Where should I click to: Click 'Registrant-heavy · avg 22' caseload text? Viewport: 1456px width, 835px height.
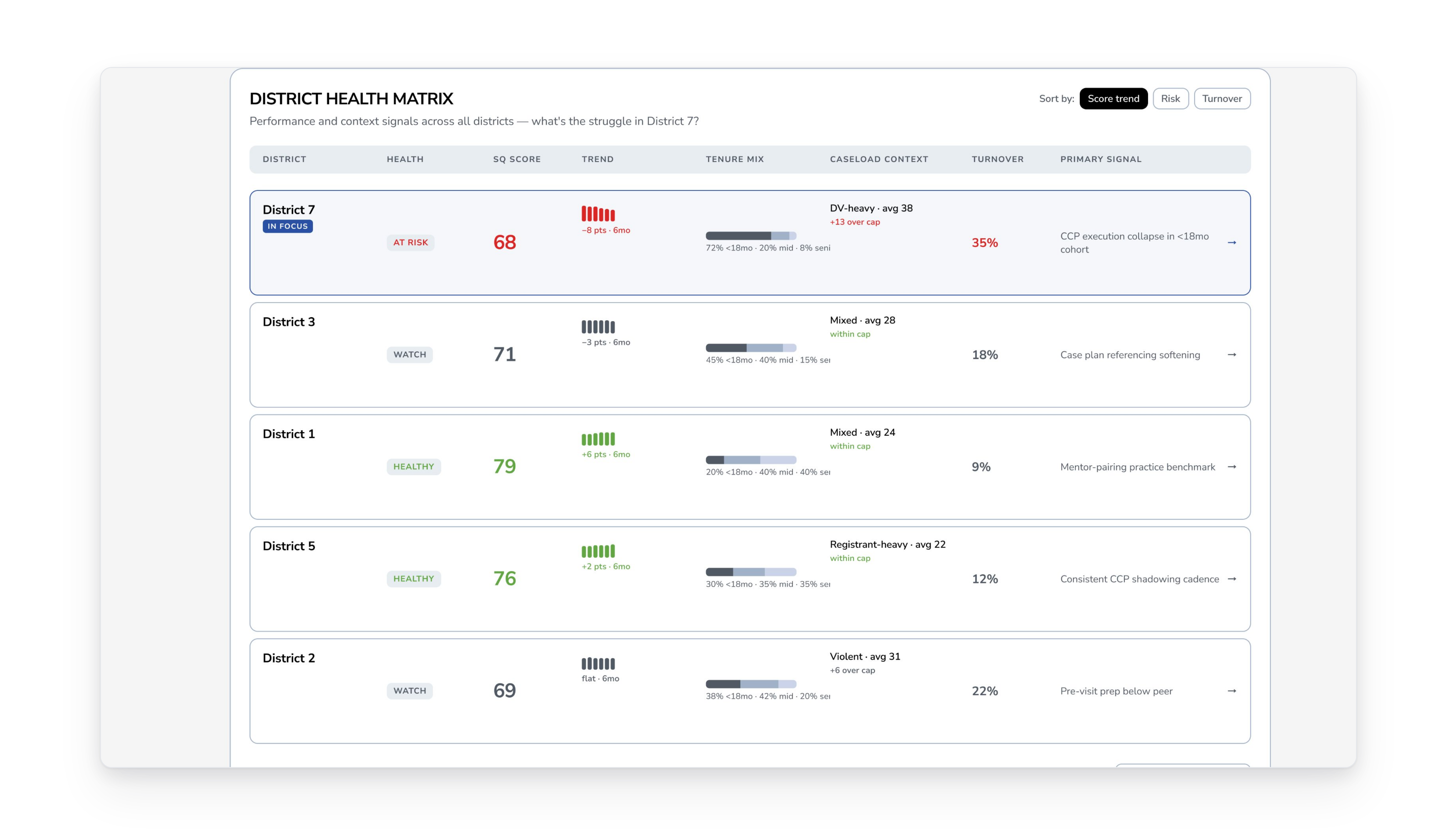coord(888,544)
